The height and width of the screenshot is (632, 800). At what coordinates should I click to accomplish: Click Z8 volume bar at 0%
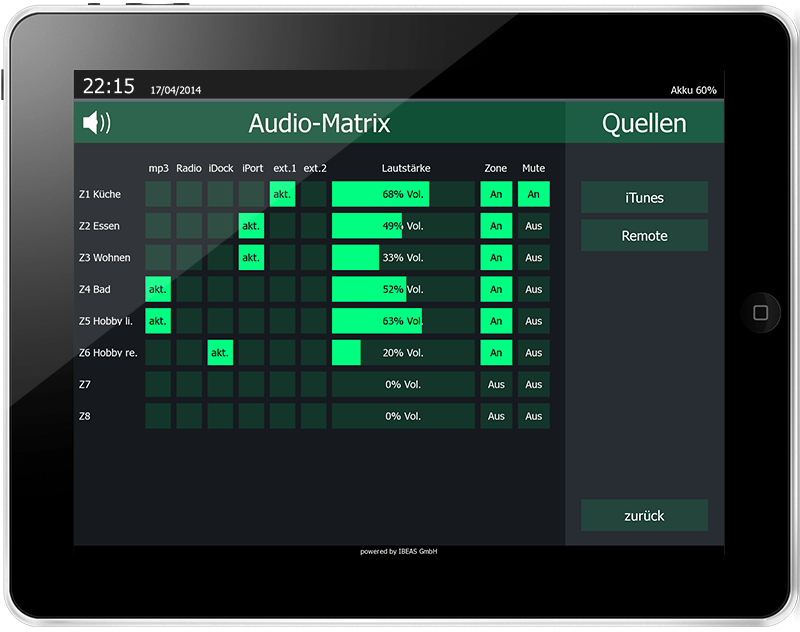[403, 416]
